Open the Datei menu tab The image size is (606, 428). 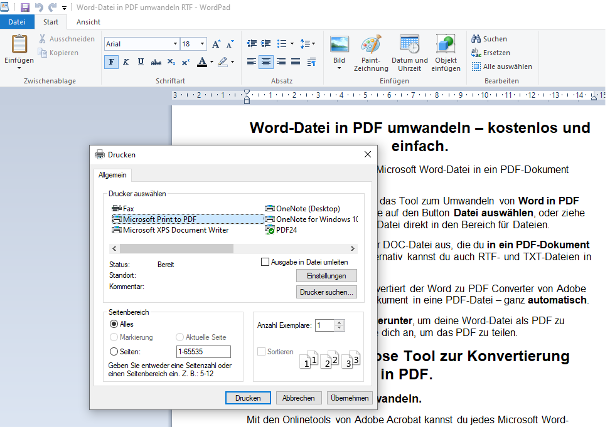(18, 20)
